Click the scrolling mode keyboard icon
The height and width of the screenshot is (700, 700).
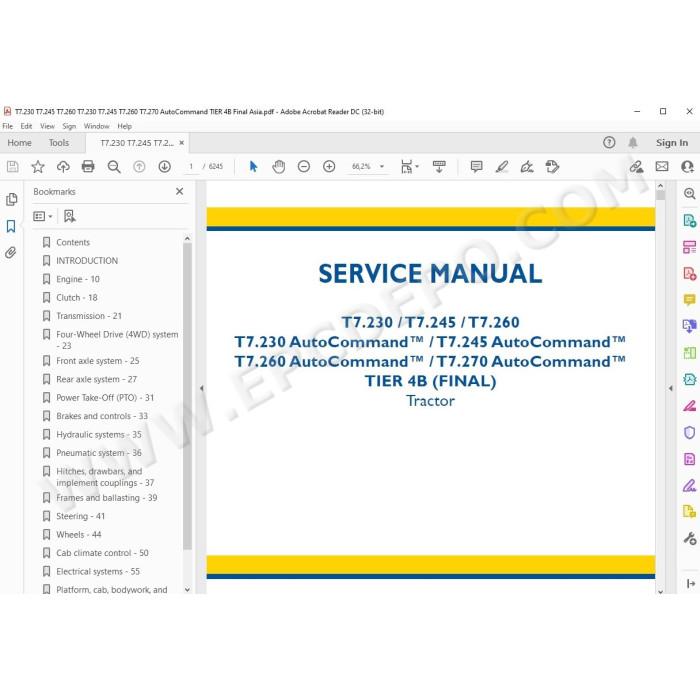[x=439, y=167]
